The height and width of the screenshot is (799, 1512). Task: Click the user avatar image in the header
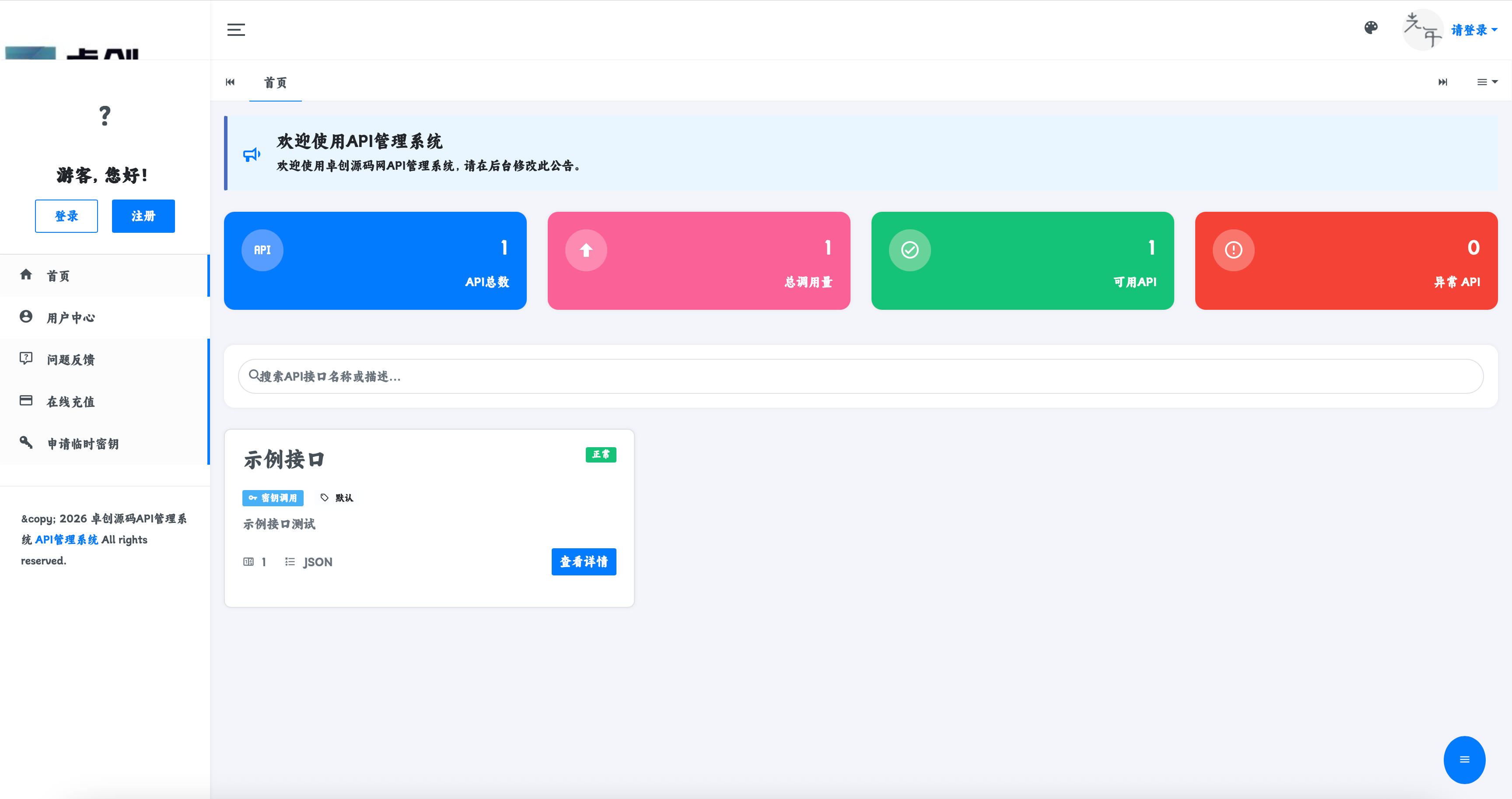click(1423, 29)
